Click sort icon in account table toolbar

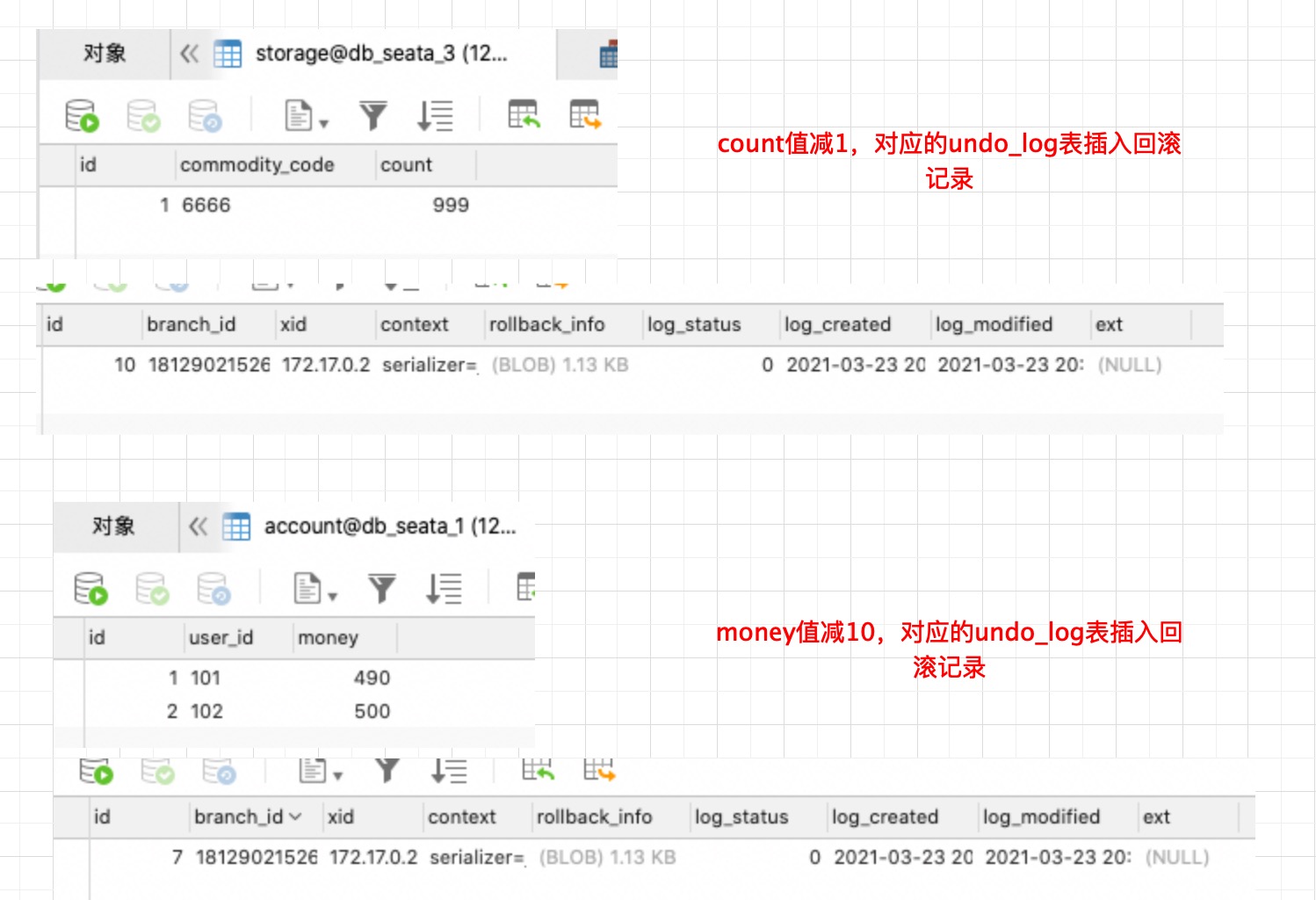click(x=444, y=589)
